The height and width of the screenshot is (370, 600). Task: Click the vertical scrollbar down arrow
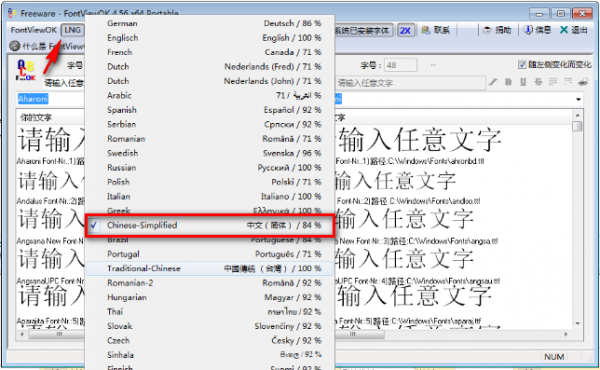(577, 324)
